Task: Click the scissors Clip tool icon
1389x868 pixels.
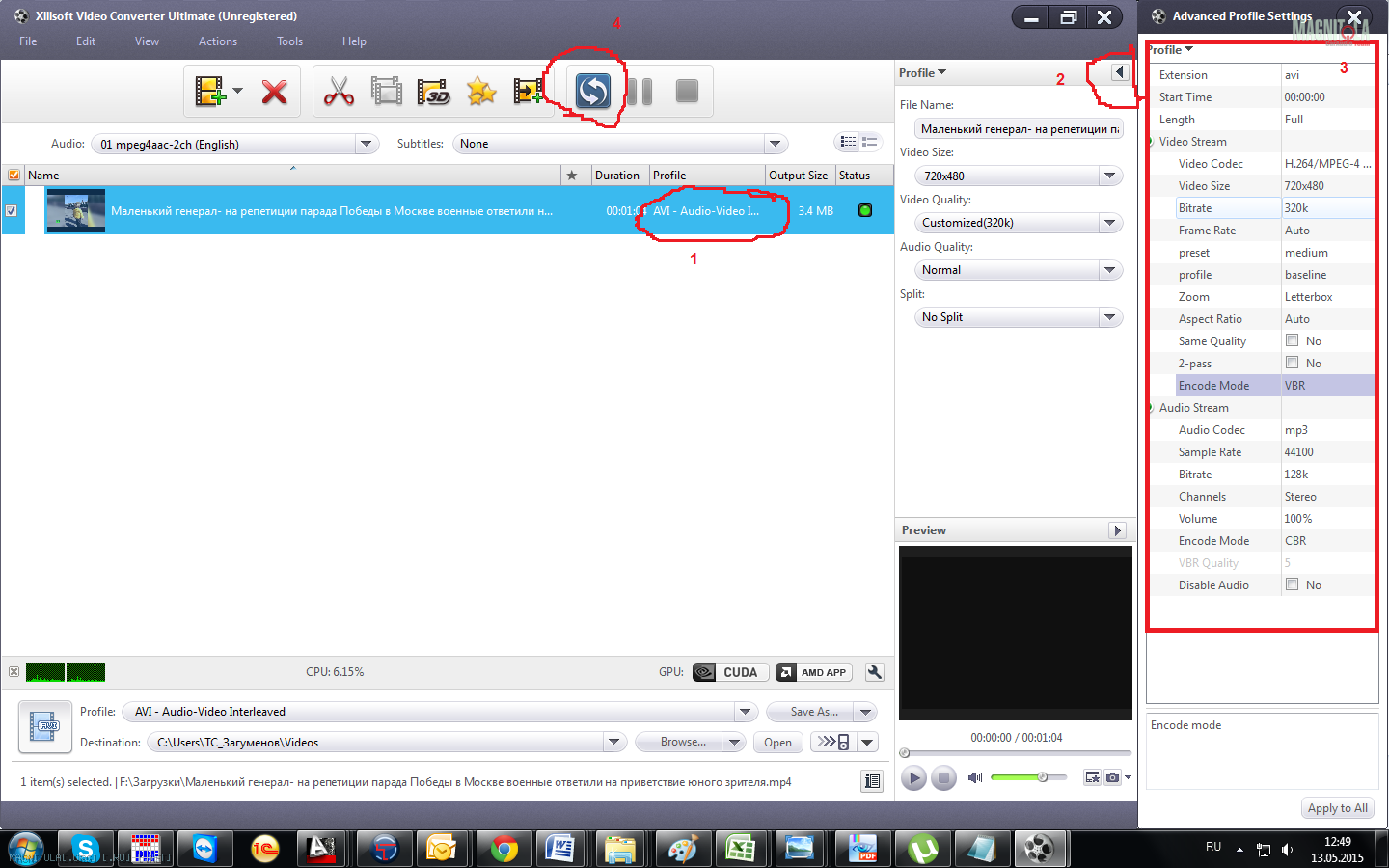Action: (x=339, y=92)
